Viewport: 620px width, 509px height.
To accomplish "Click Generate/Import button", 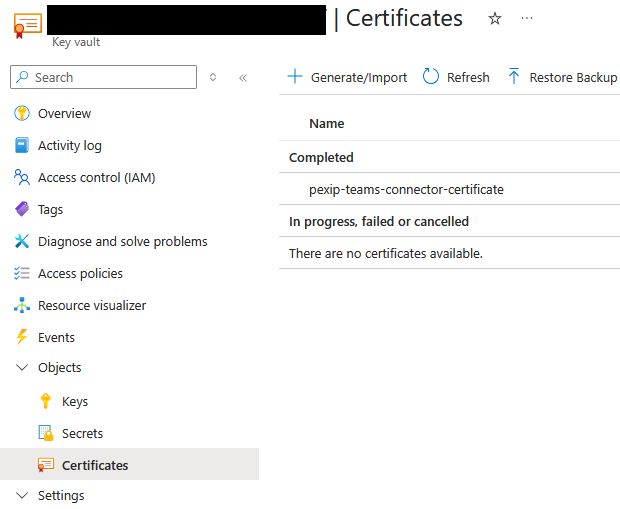I will [x=348, y=77].
